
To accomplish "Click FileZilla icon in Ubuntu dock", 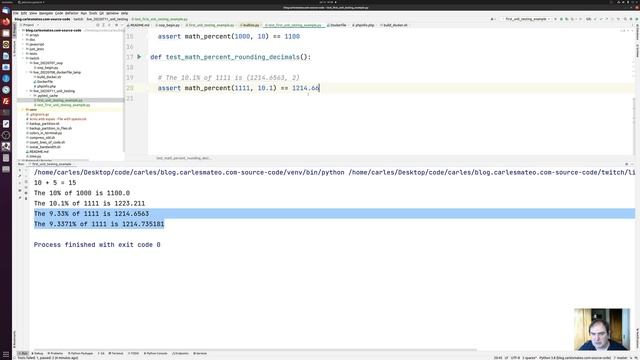I will pyautogui.click(x=6, y=101).
